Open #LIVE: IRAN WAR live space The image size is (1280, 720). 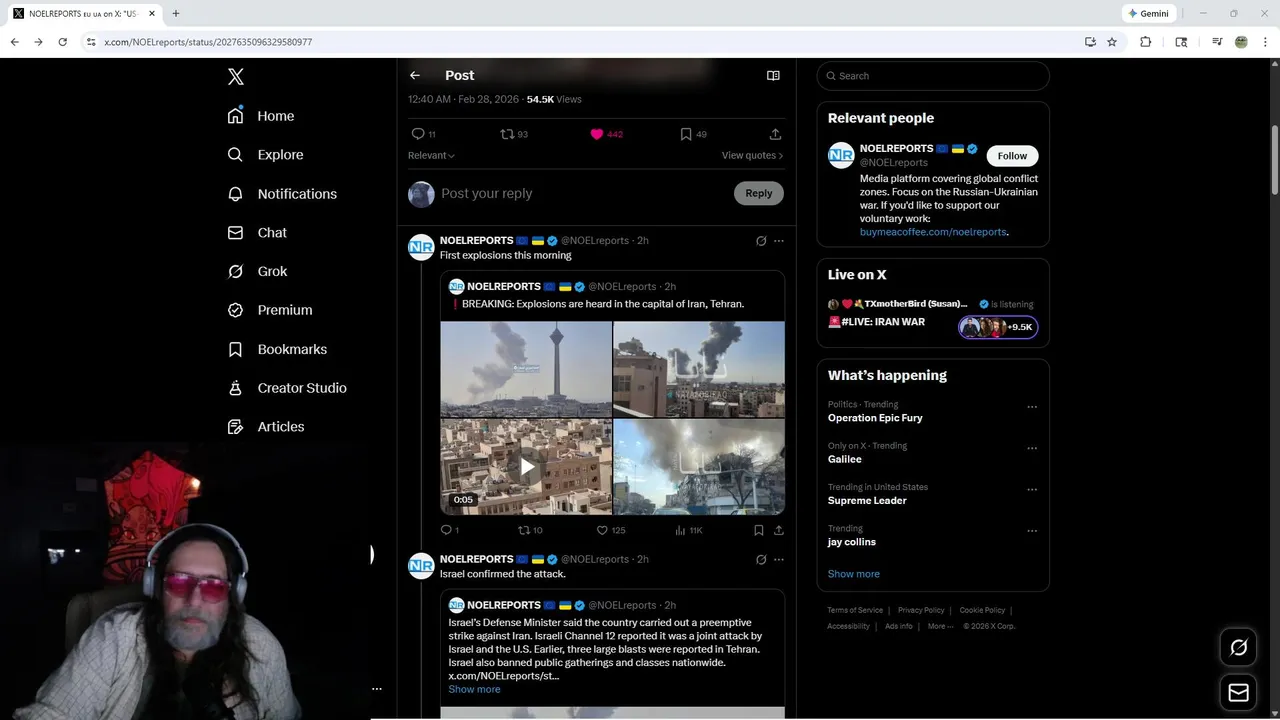click(877, 322)
